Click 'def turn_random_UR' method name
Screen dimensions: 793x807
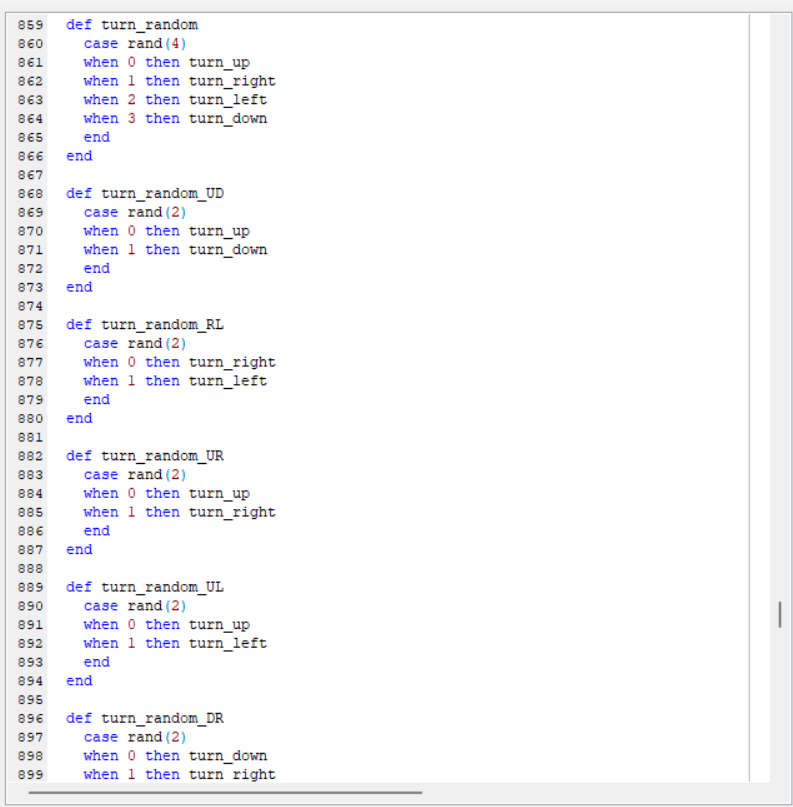pyautogui.click(x=162, y=456)
